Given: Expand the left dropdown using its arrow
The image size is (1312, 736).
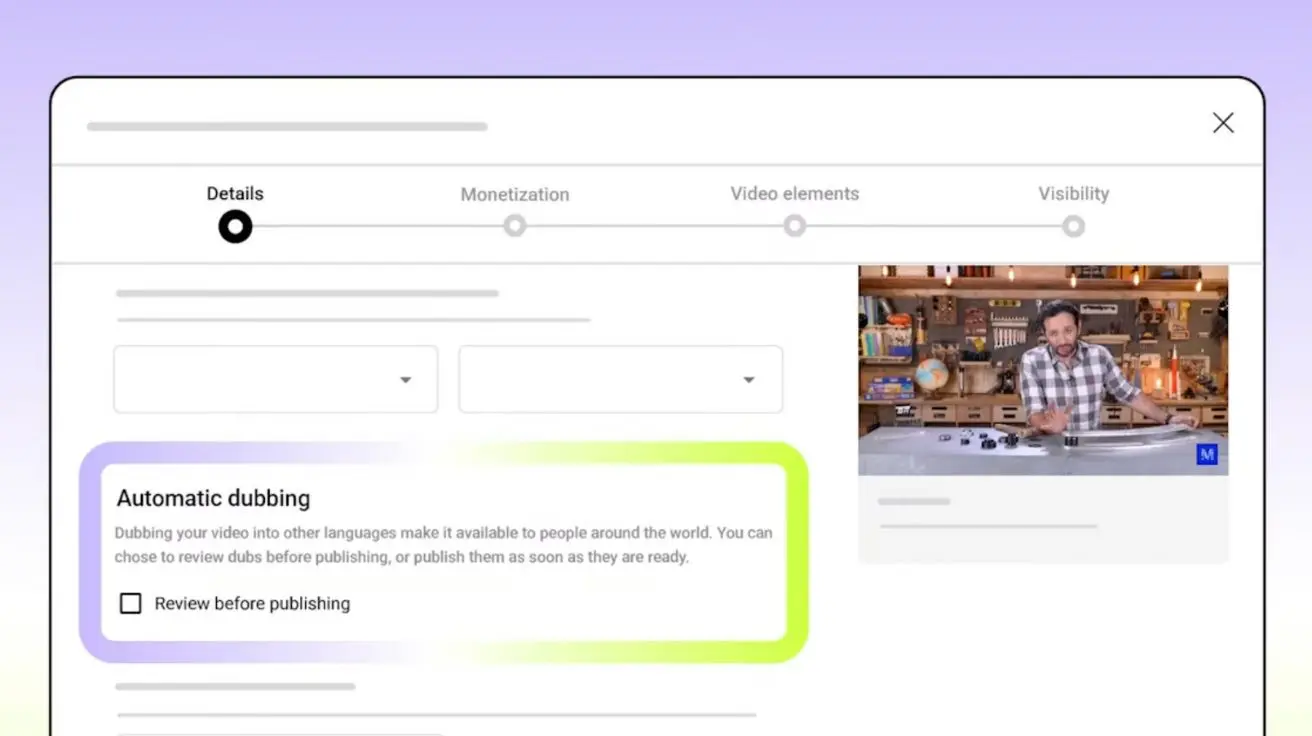Looking at the screenshot, I should point(406,380).
